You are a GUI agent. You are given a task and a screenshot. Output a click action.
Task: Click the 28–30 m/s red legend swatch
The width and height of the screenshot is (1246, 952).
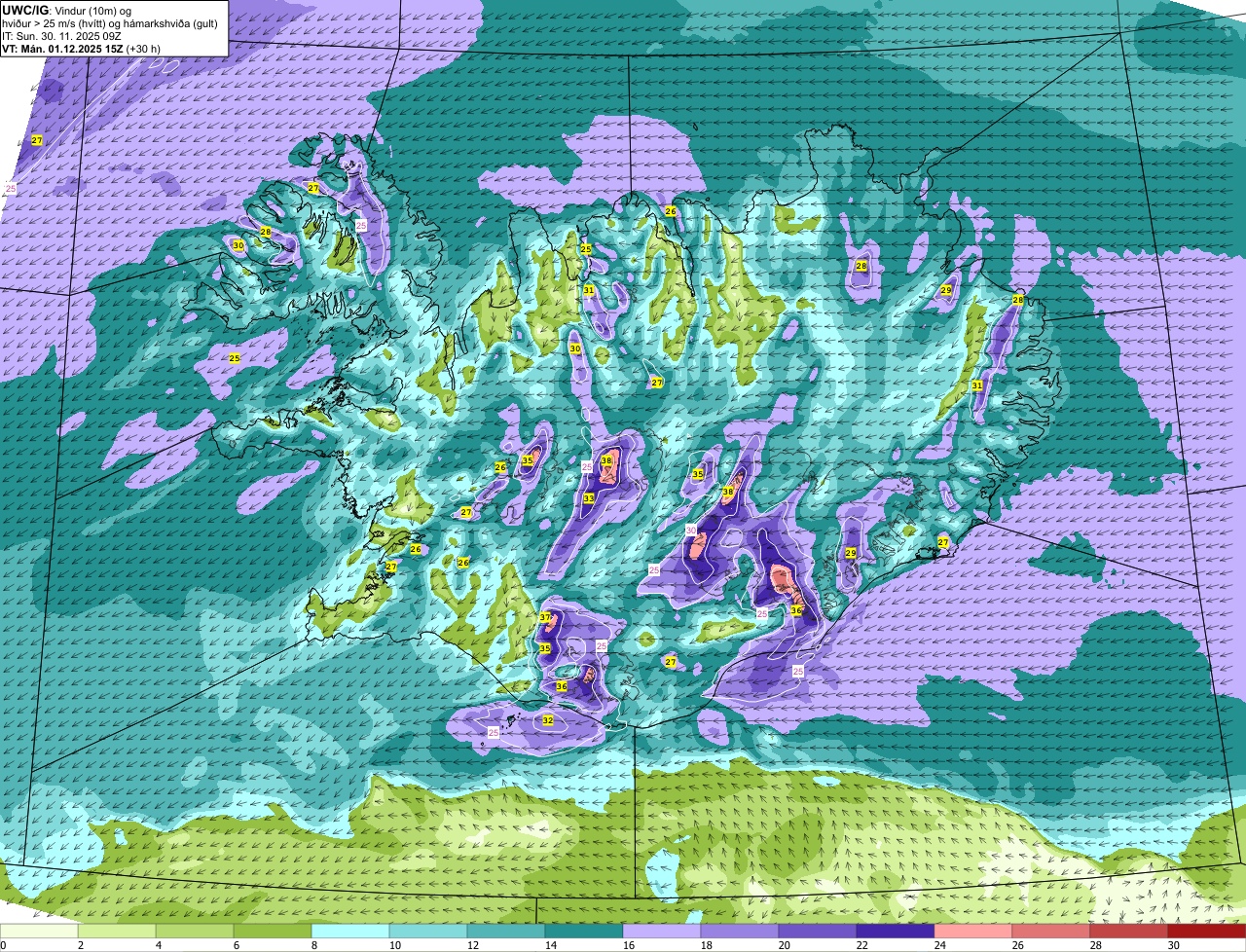pyautogui.click(x=1129, y=932)
